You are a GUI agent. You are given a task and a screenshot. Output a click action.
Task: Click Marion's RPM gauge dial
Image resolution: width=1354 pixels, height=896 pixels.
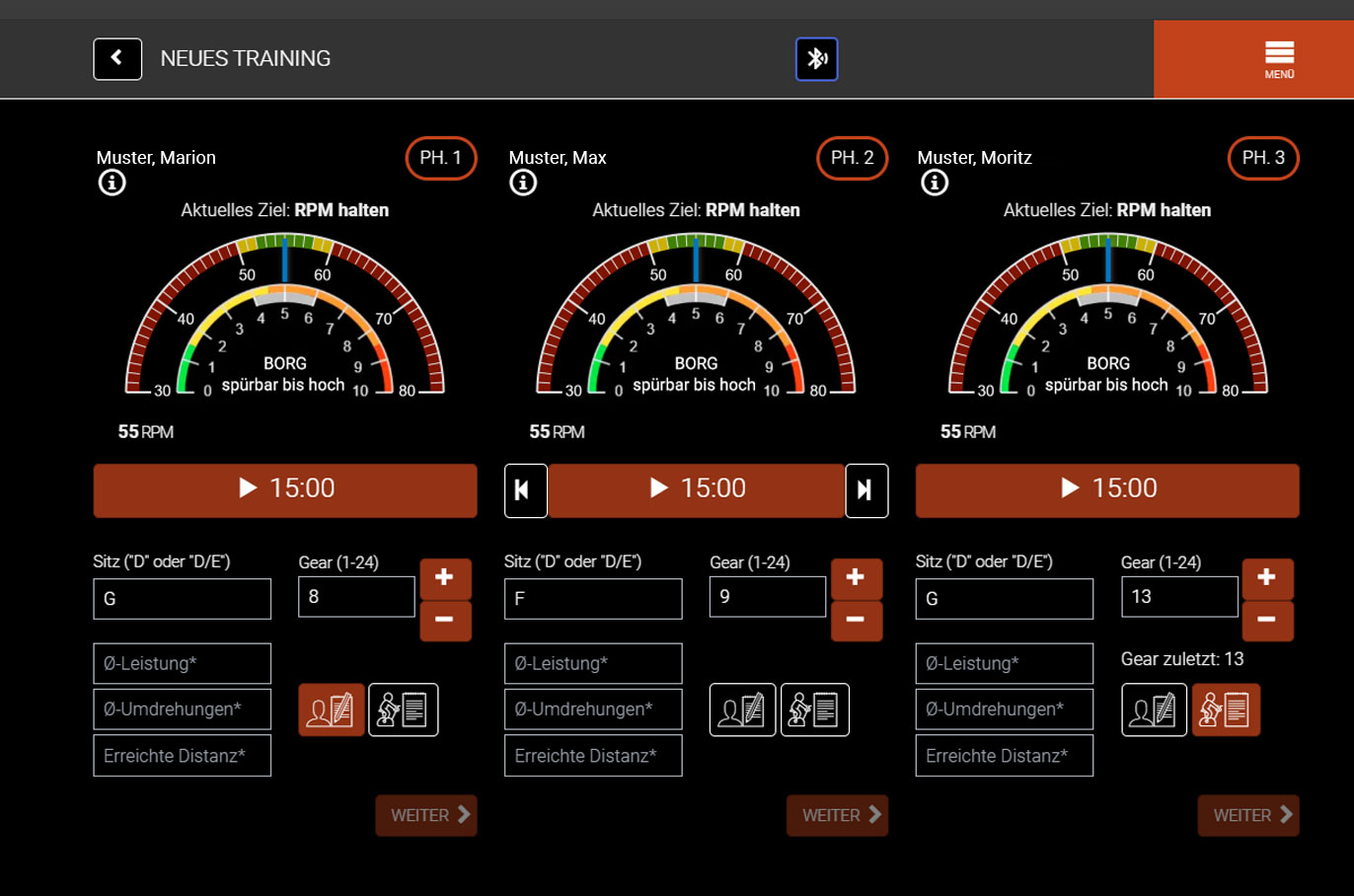tap(285, 316)
